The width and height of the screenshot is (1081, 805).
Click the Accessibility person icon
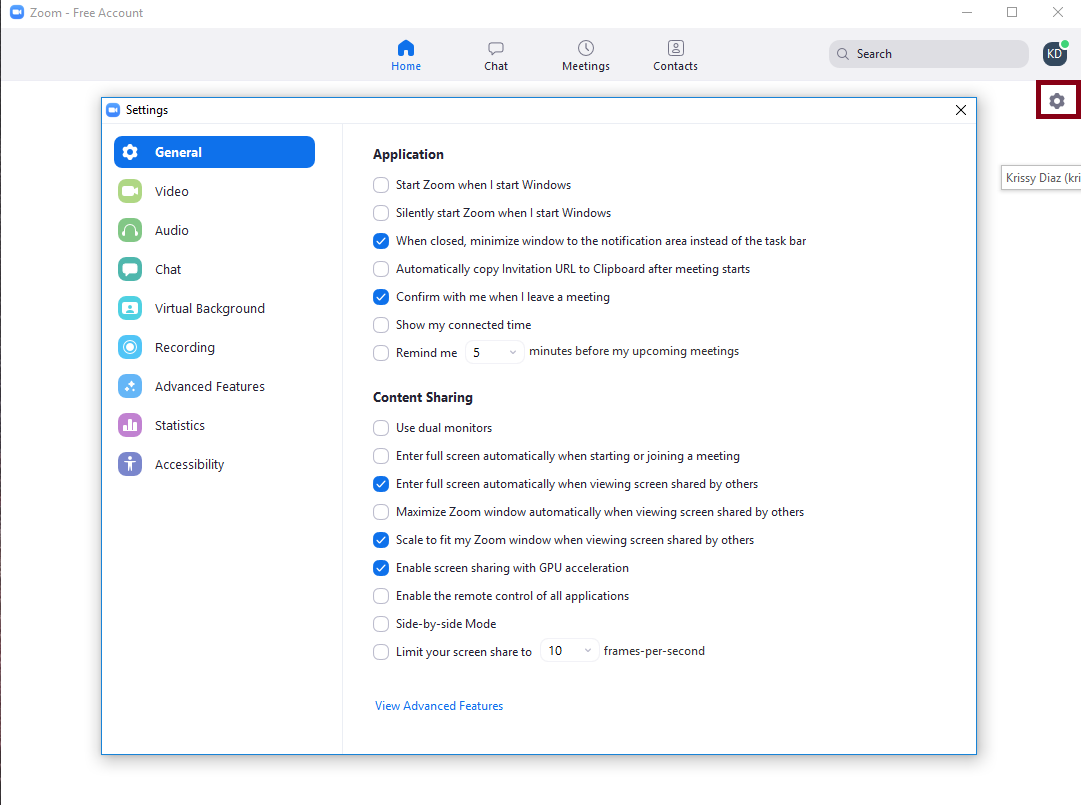tap(130, 464)
